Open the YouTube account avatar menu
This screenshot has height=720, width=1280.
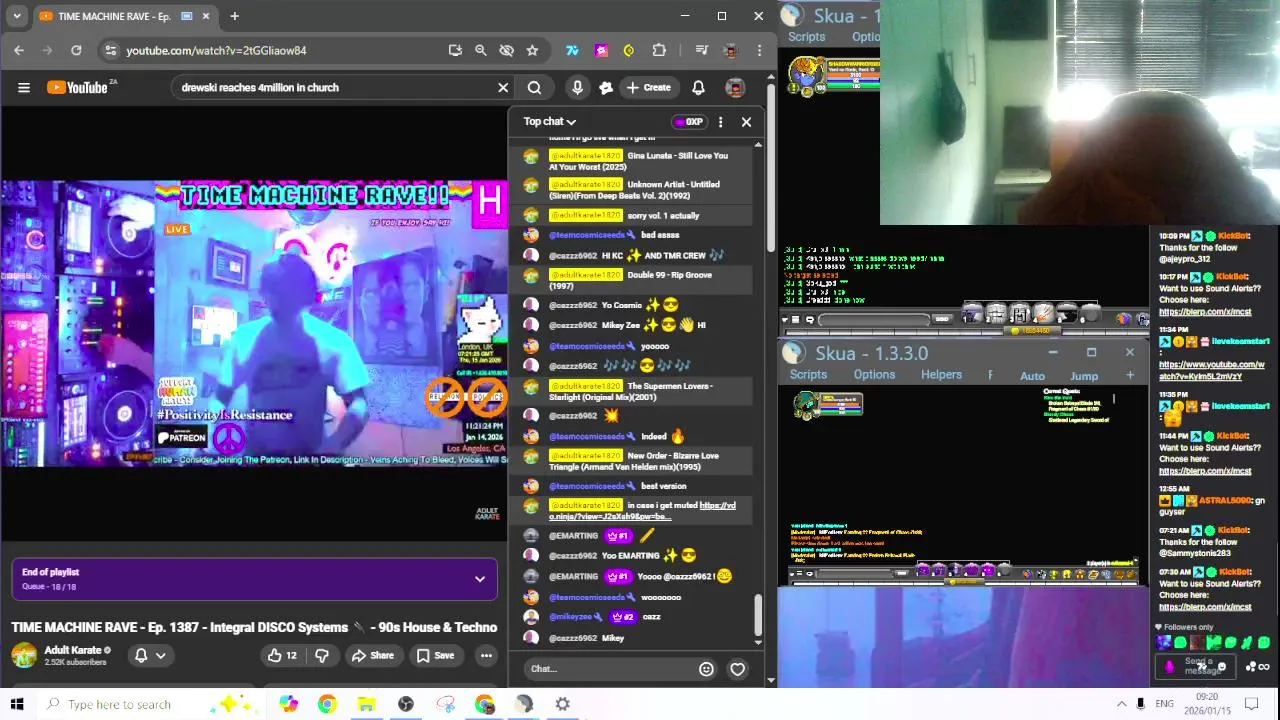[735, 88]
